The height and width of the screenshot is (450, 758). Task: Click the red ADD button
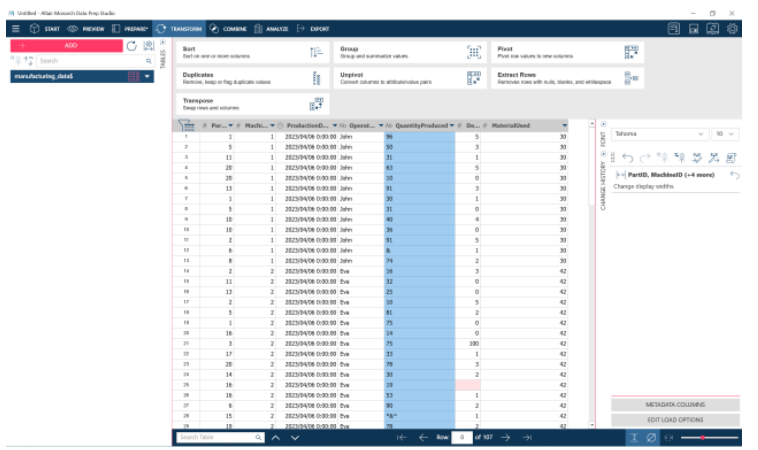(67, 45)
